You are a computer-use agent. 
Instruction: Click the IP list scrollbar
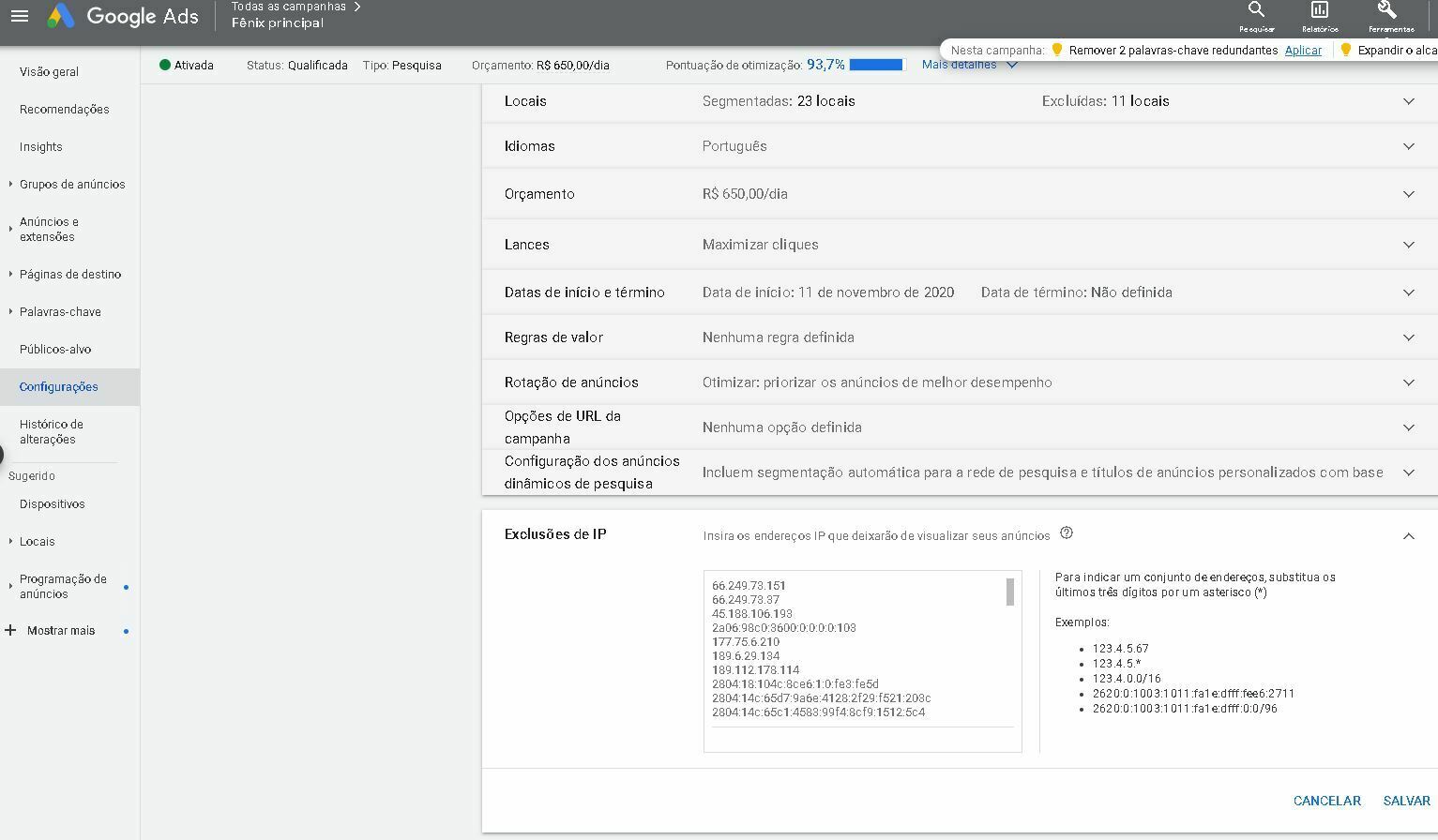click(1010, 592)
